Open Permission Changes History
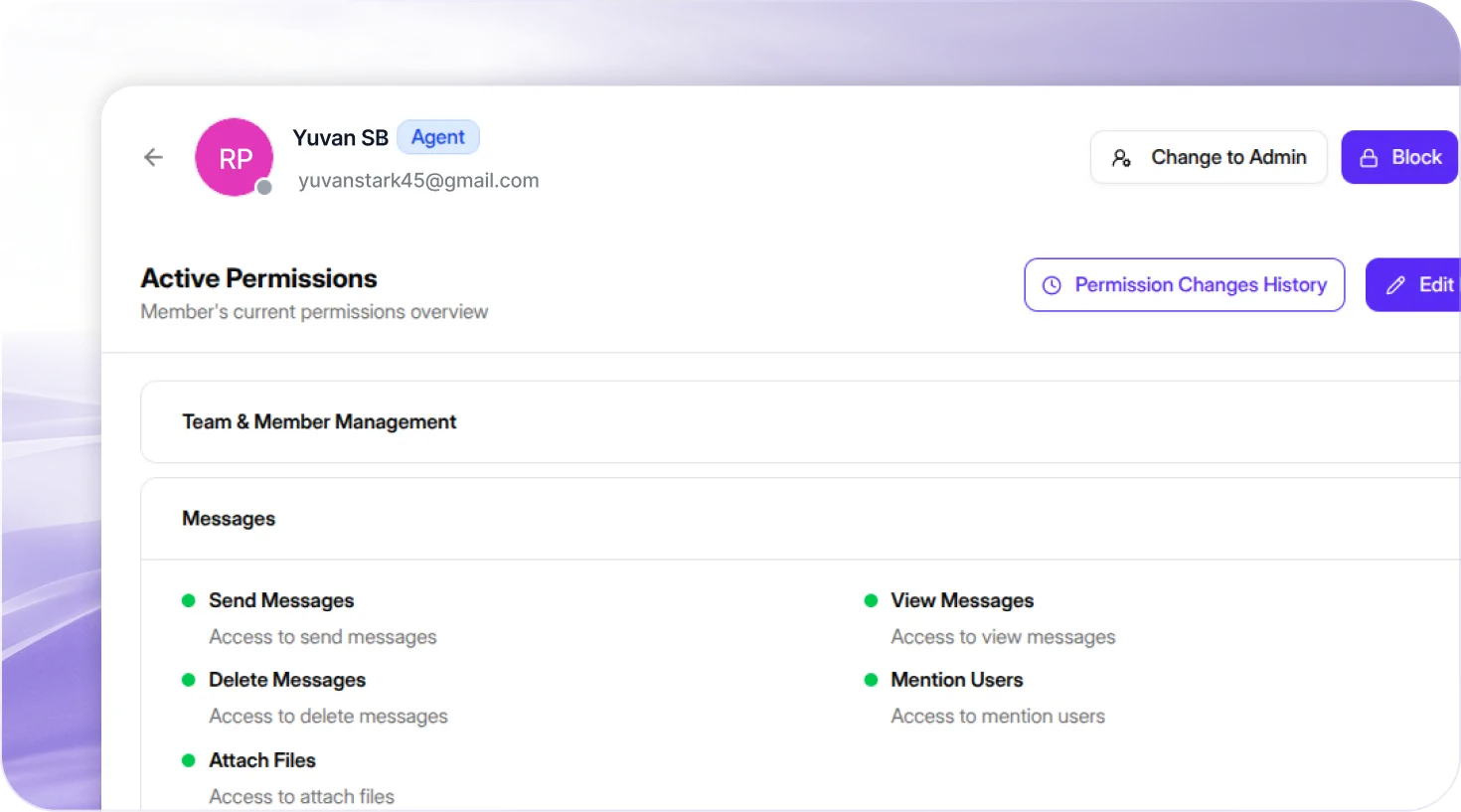 point(1184,285)
